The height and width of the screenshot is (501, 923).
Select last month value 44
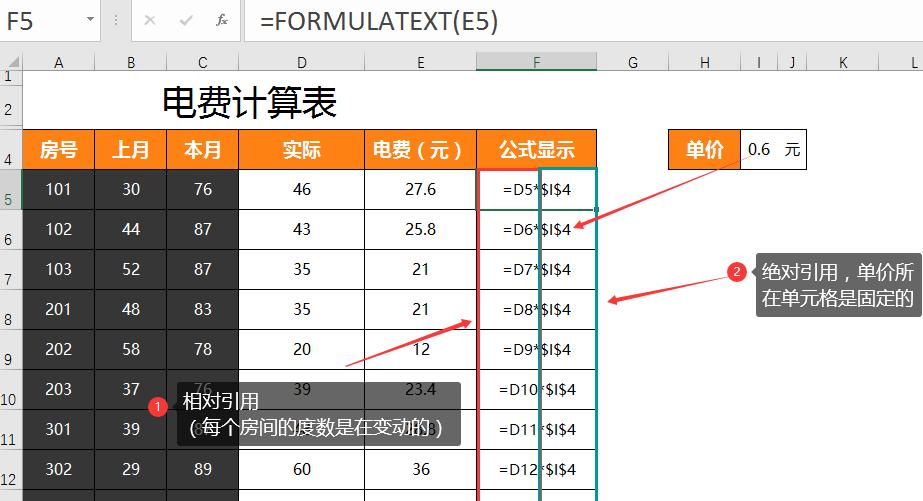click(131, 229)
